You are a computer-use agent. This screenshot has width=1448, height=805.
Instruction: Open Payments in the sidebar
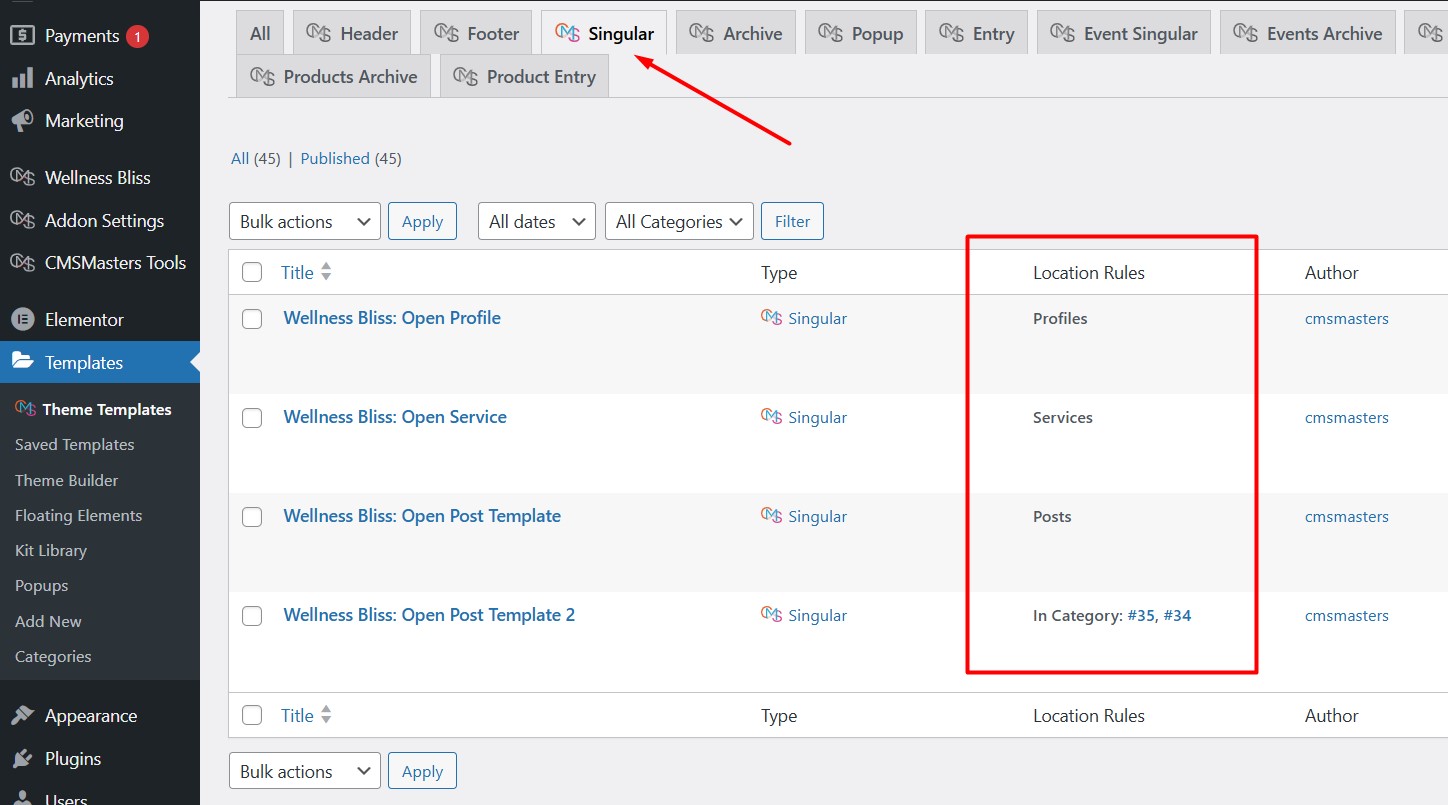82,36
